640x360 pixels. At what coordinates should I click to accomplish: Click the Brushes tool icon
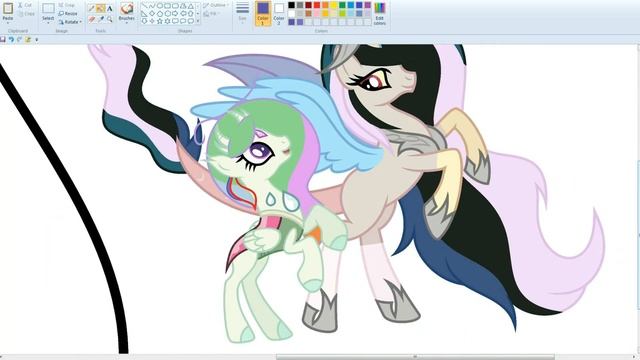[x=127, y=8]
